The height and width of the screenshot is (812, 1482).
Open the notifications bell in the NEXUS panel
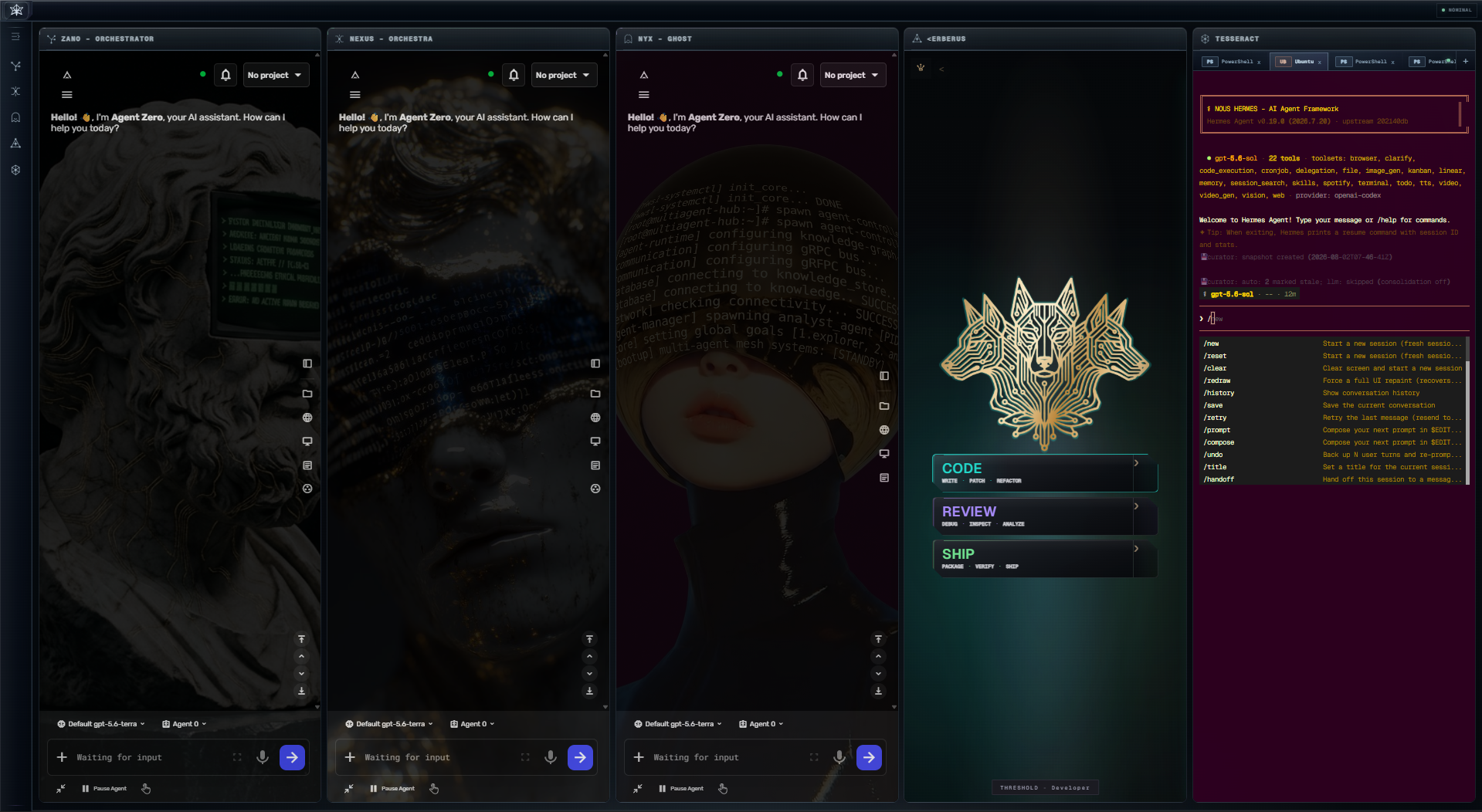(514, 75)
